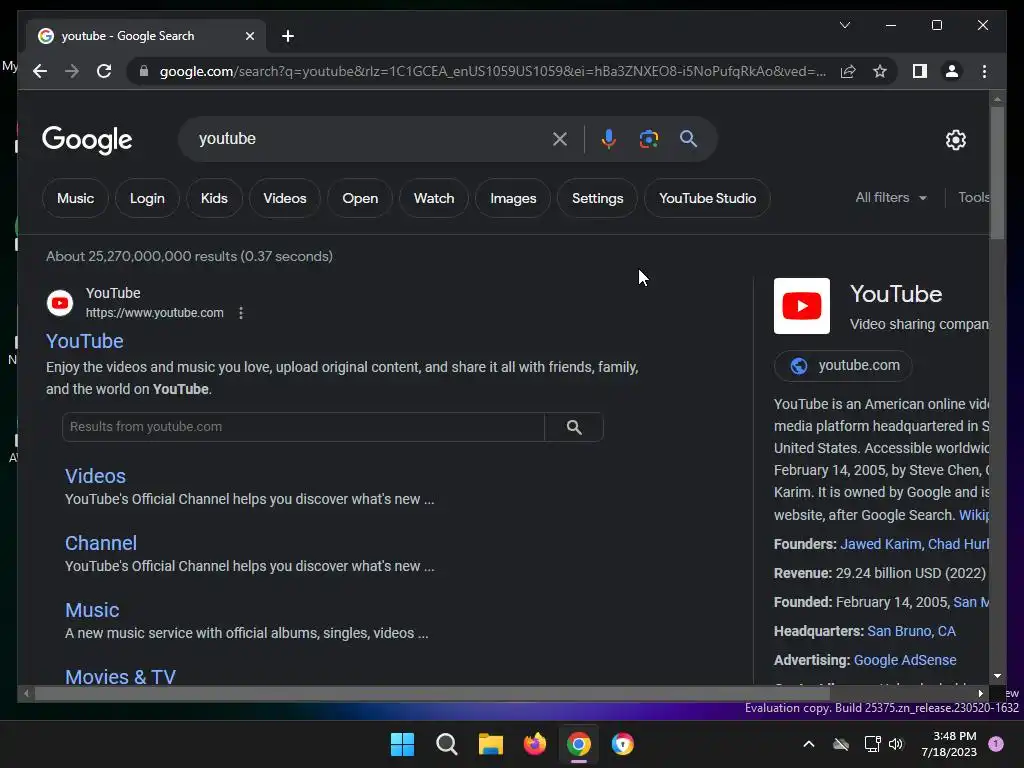The image size is (1024, 768).
Task: Open the Jawed Karim founder link
Action: coord(880,544)
